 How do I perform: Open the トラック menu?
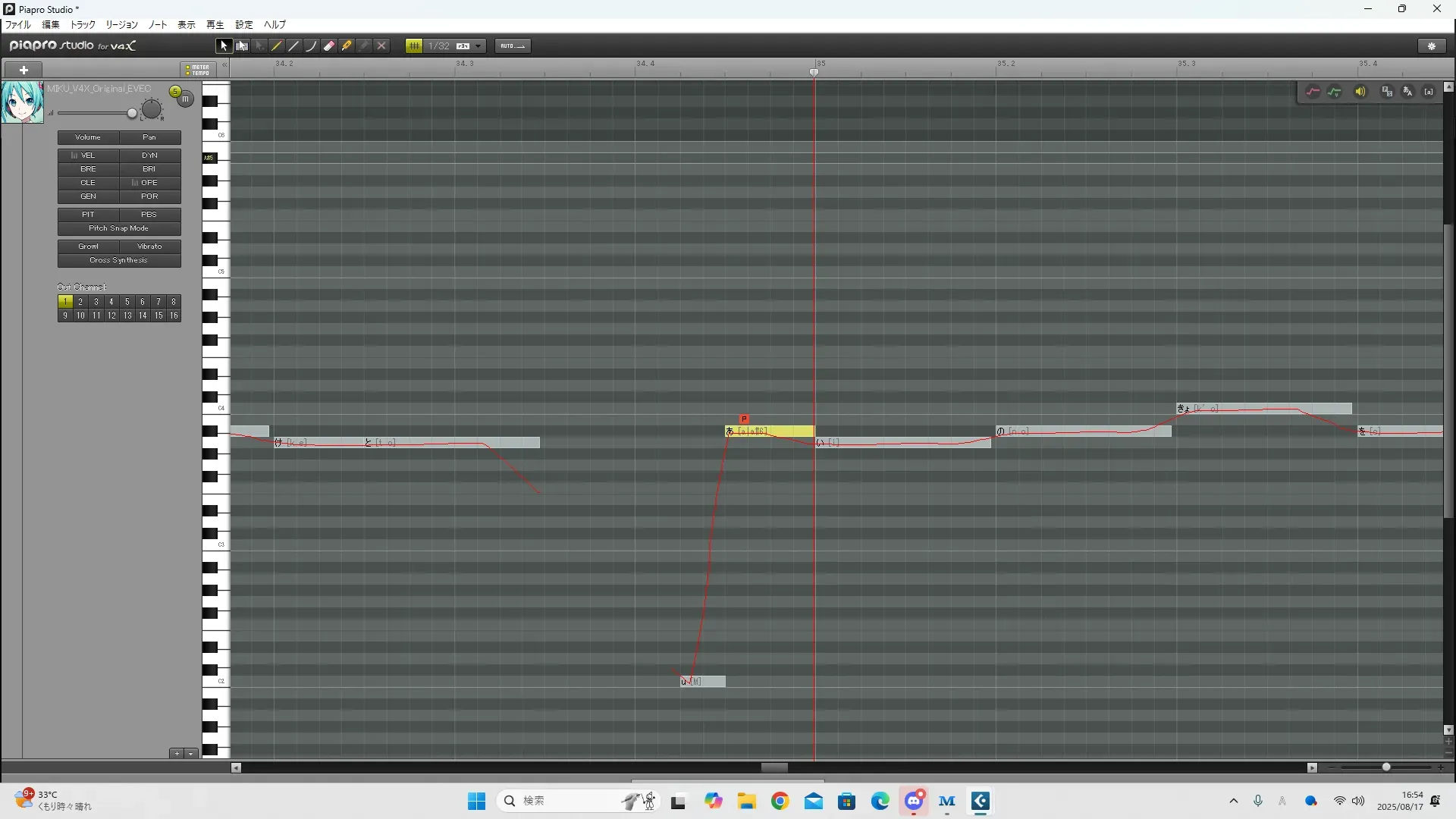83,25
